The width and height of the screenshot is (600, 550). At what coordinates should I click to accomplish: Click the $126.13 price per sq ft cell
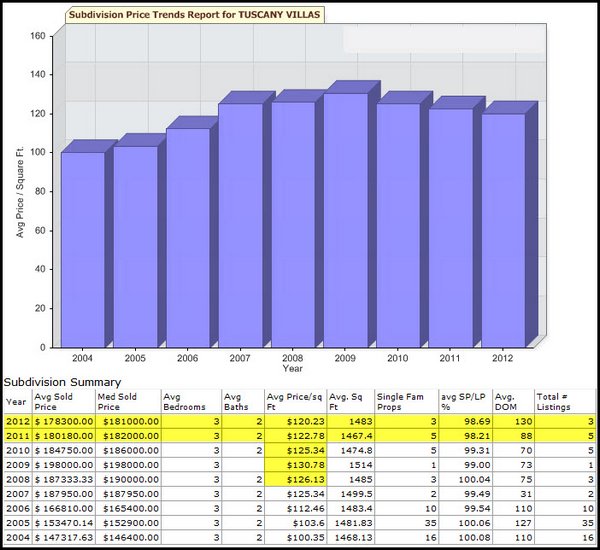[295, 480]
